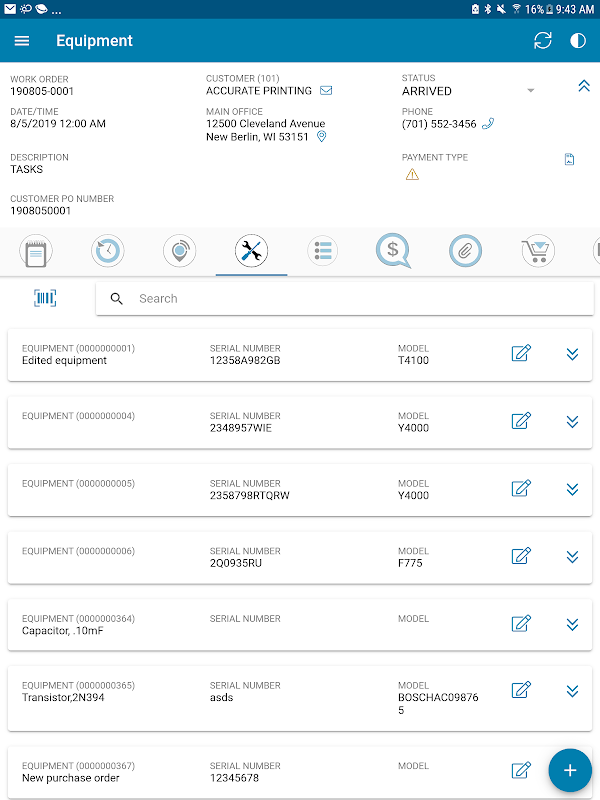Open the shopping cart tab
Viewport: 600px width, 800px height.
pyautogui.click(x=538, y=251)
